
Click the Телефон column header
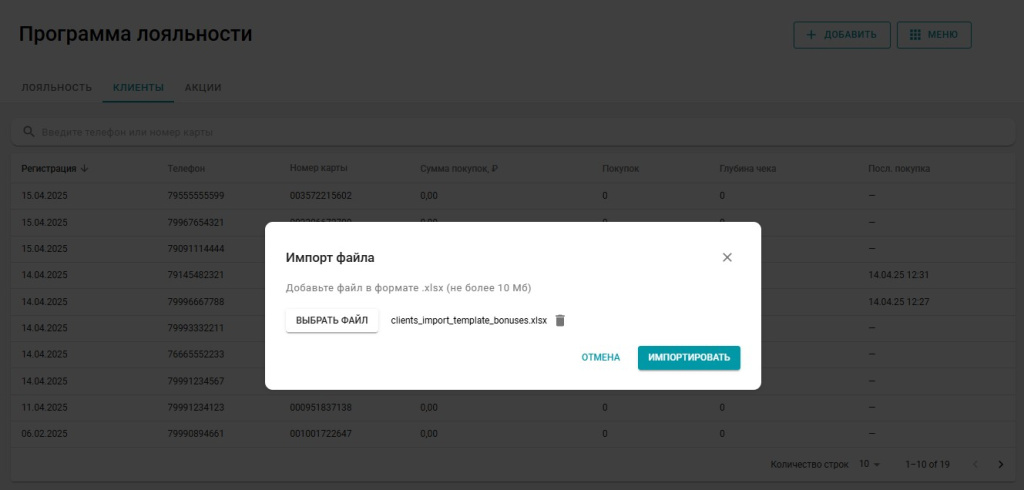point(186,168)
